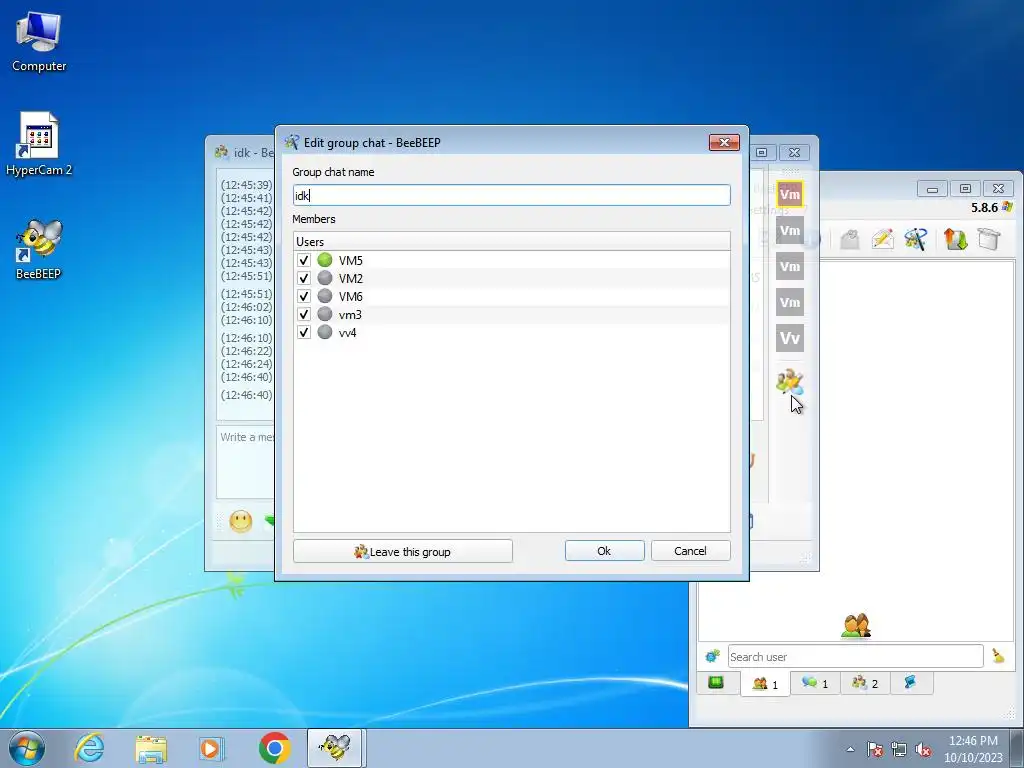1024x768 pixels.
Task: Switch to the users tab showing 1
Action: pos(765,684)
